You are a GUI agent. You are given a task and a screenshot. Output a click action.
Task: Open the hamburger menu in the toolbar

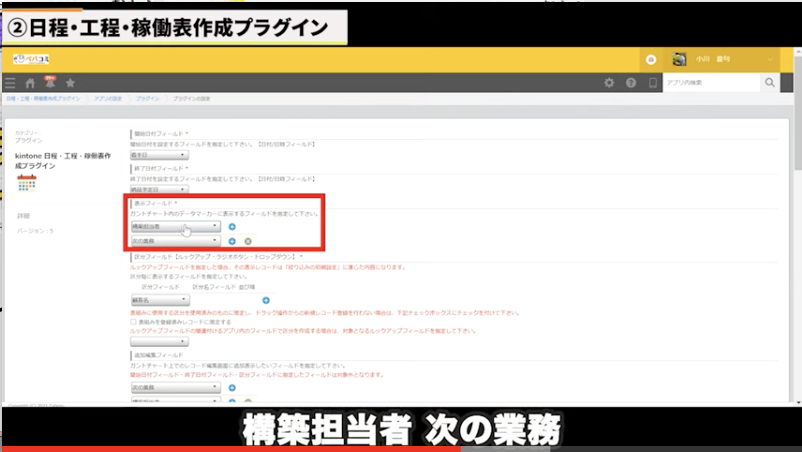[10, 83]
